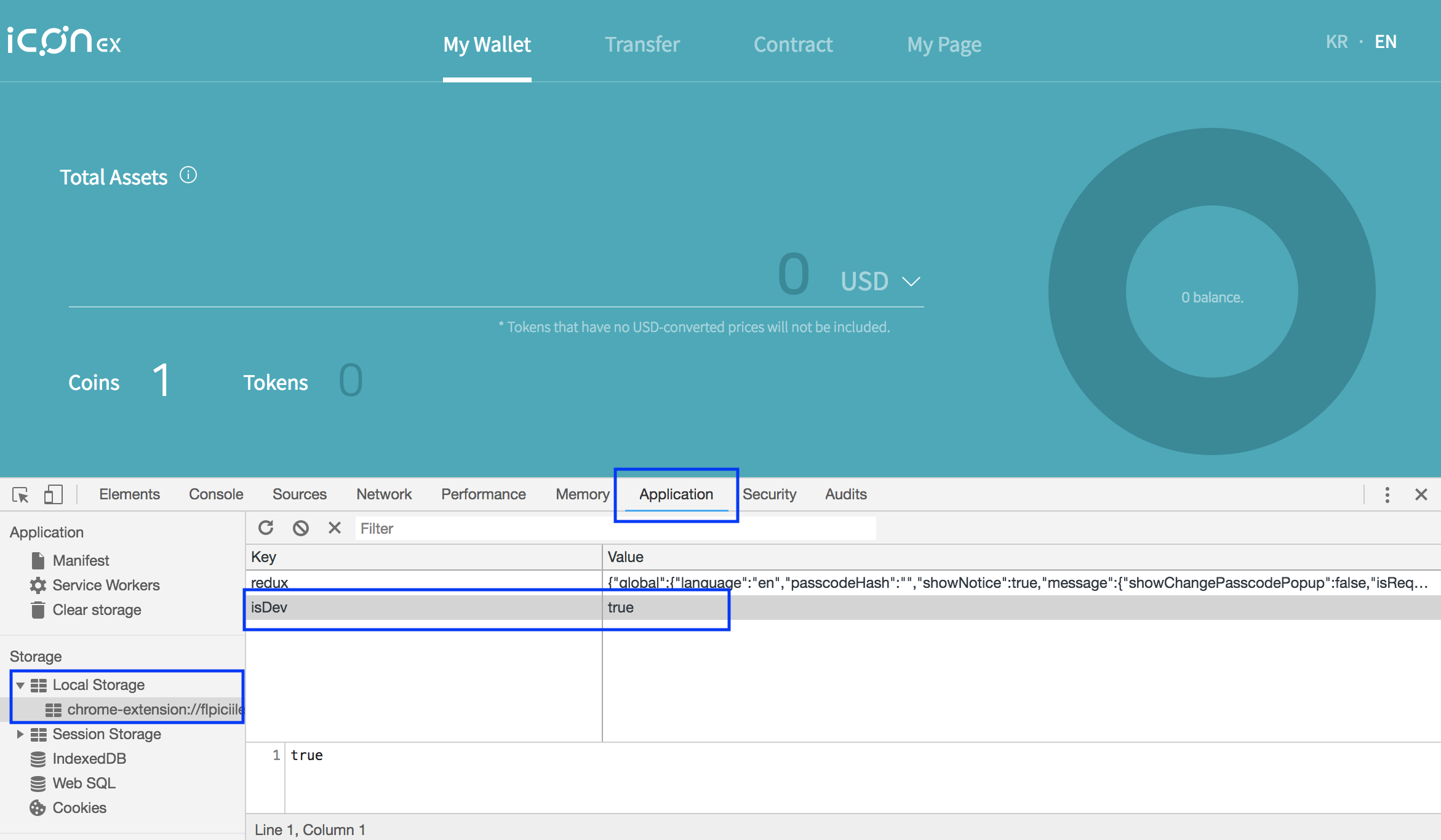Screen dimensions: 1441x840
Task: Open Service Workers section
Action: point(106,585)
